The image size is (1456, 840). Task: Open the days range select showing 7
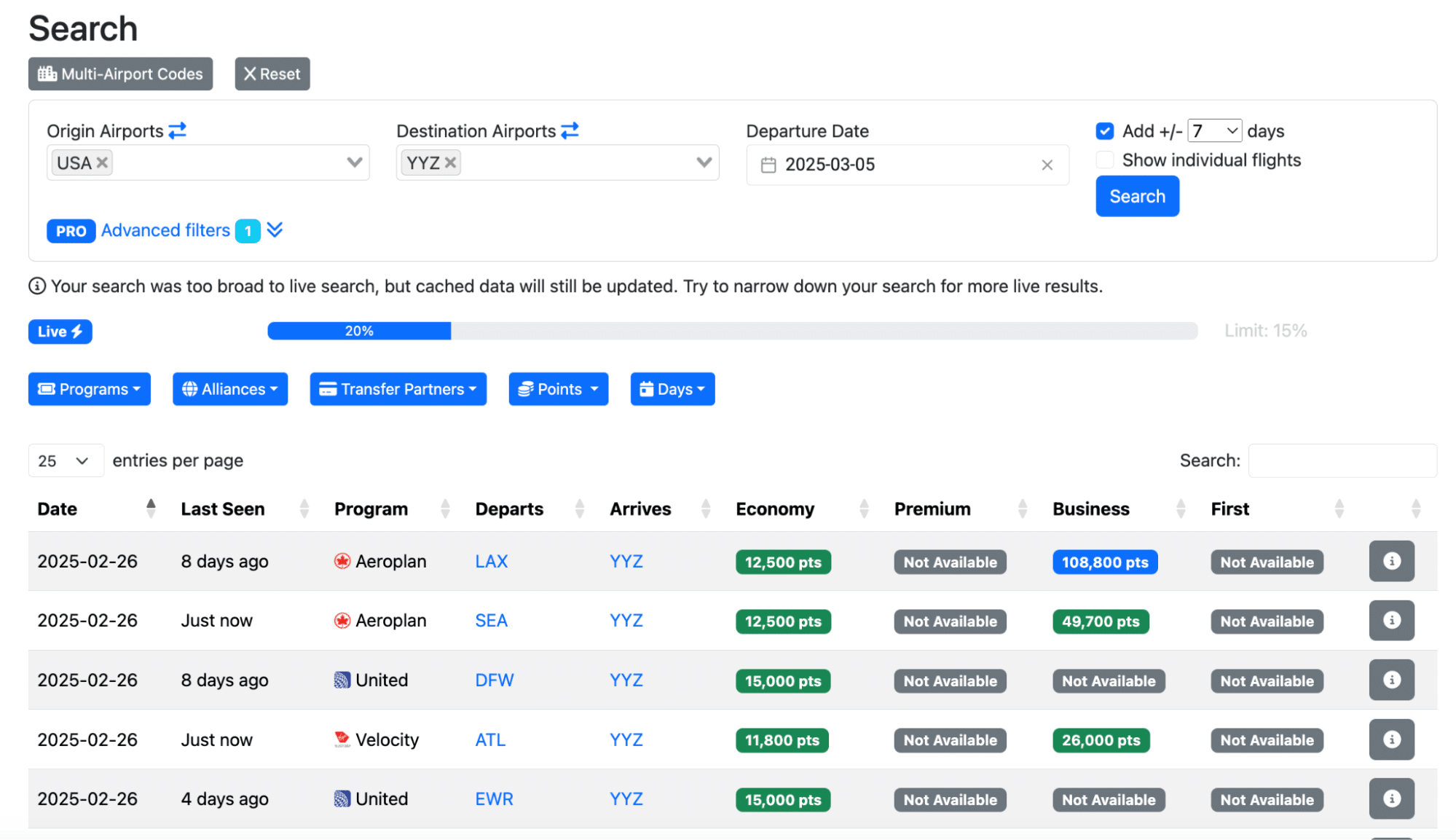click(x=1213, y=131)
